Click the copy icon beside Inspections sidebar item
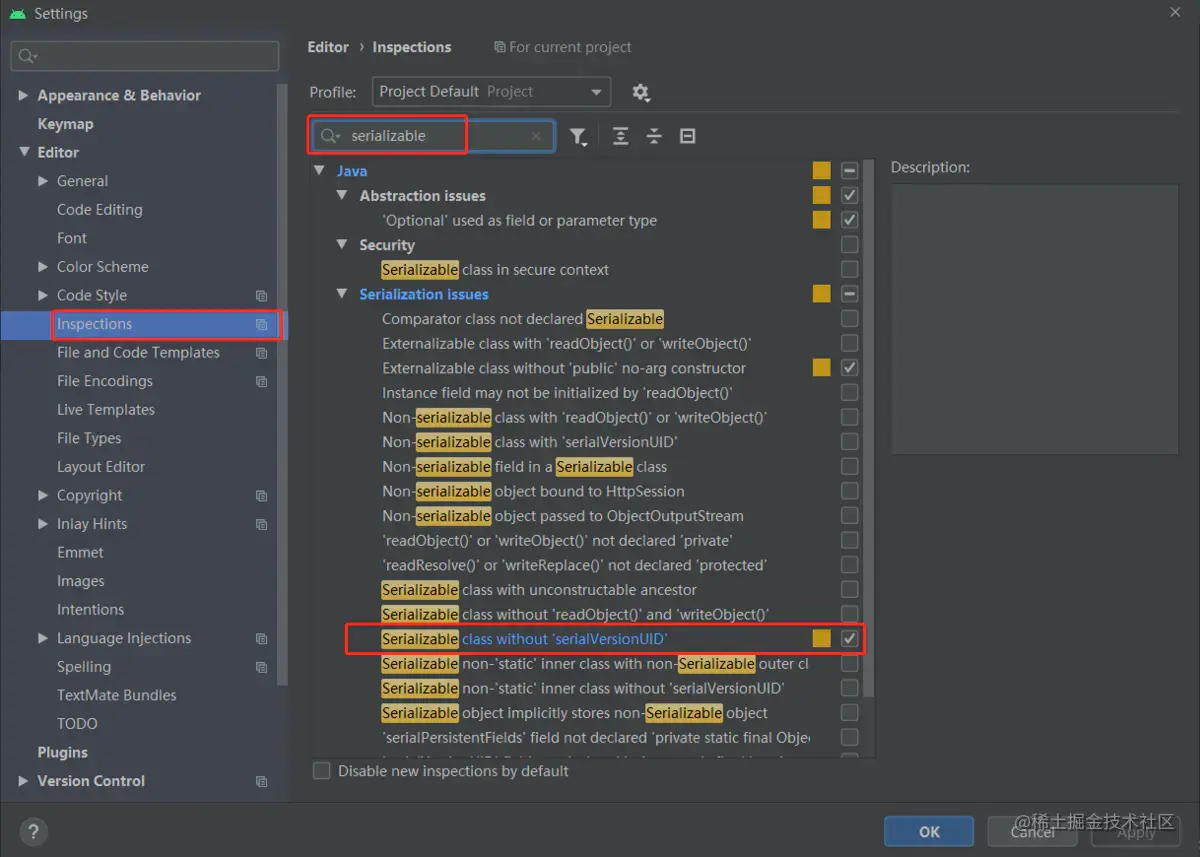This screenshot has height=857, width=1200. click(x=261, y=324)
